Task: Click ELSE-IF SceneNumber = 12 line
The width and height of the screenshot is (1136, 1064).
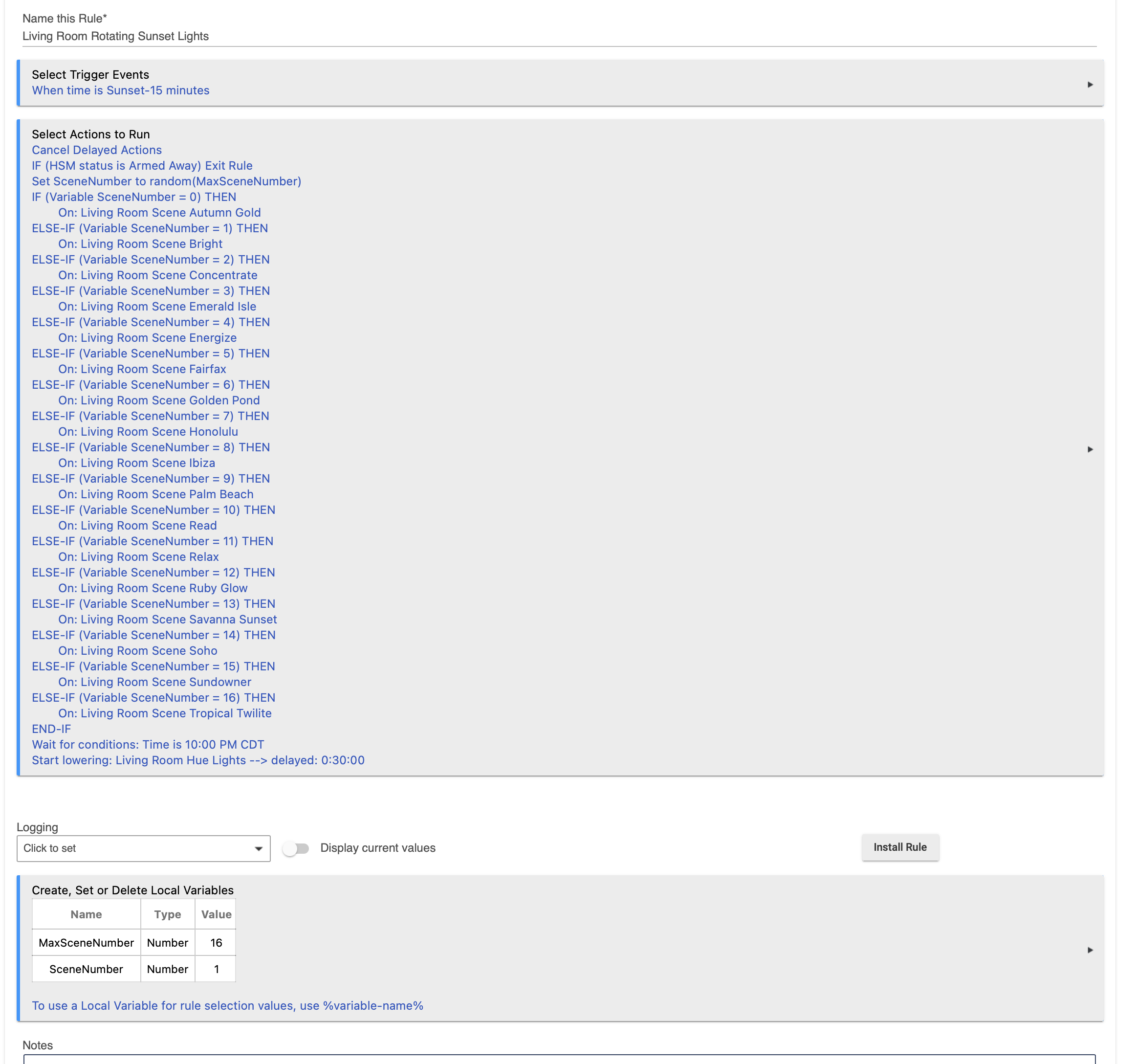Action: (153, 572)
